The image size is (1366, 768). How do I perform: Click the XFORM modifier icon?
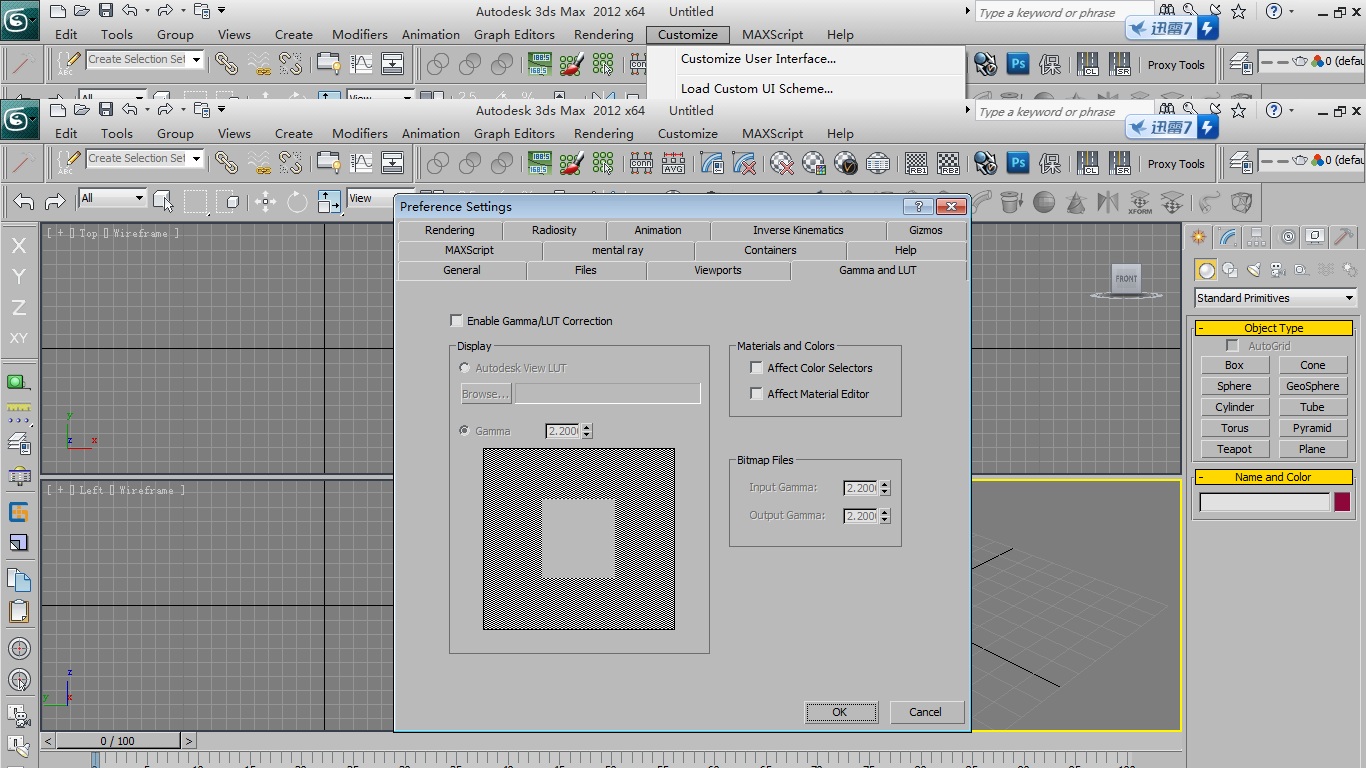(x=1140, y=203)
